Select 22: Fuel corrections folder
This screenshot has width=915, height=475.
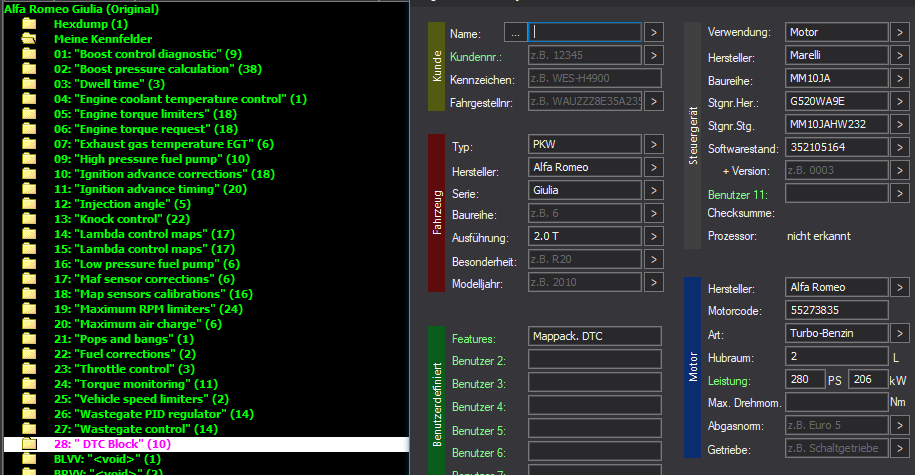pos(125,354)
